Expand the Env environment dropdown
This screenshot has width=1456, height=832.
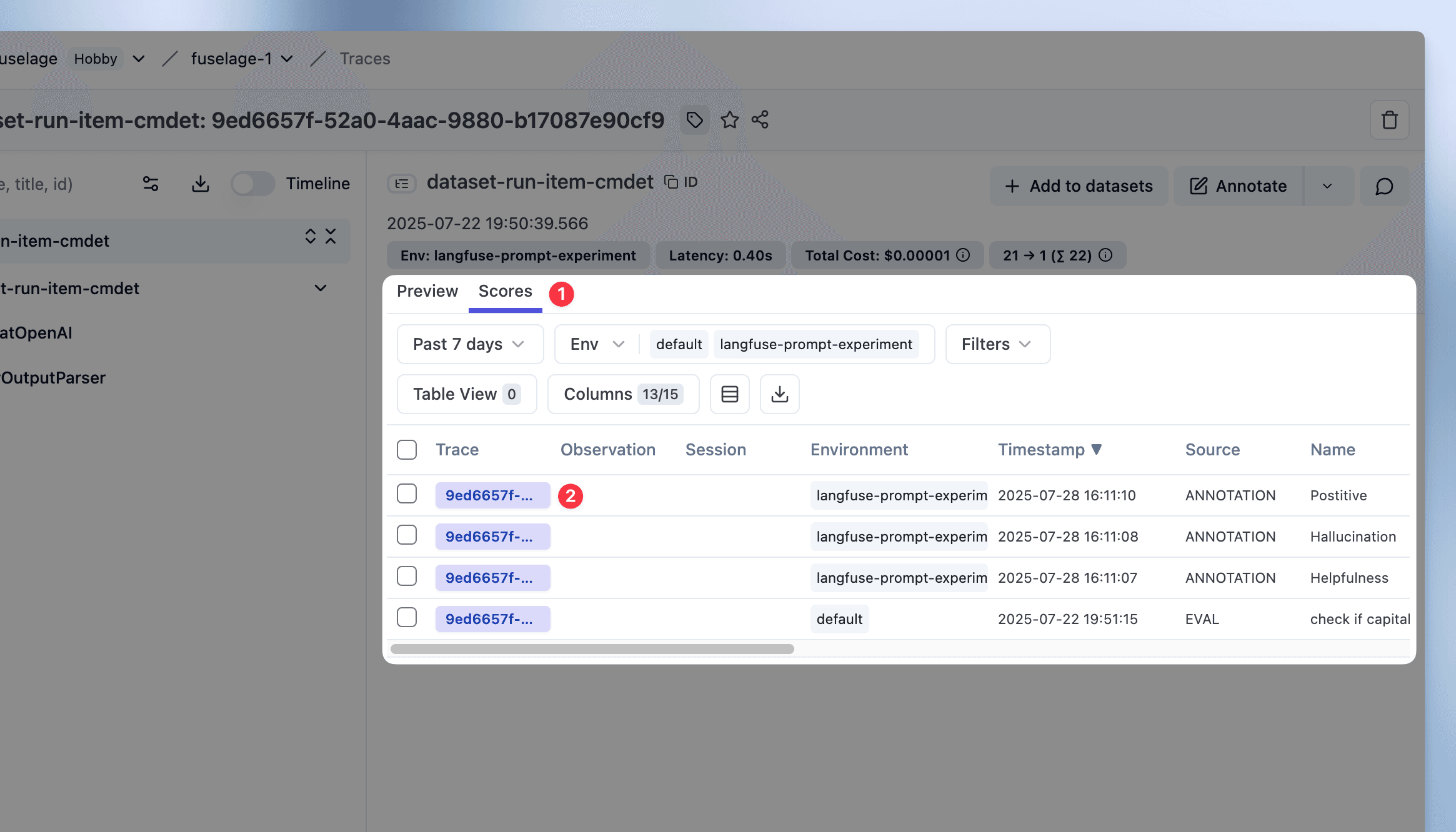597,344
